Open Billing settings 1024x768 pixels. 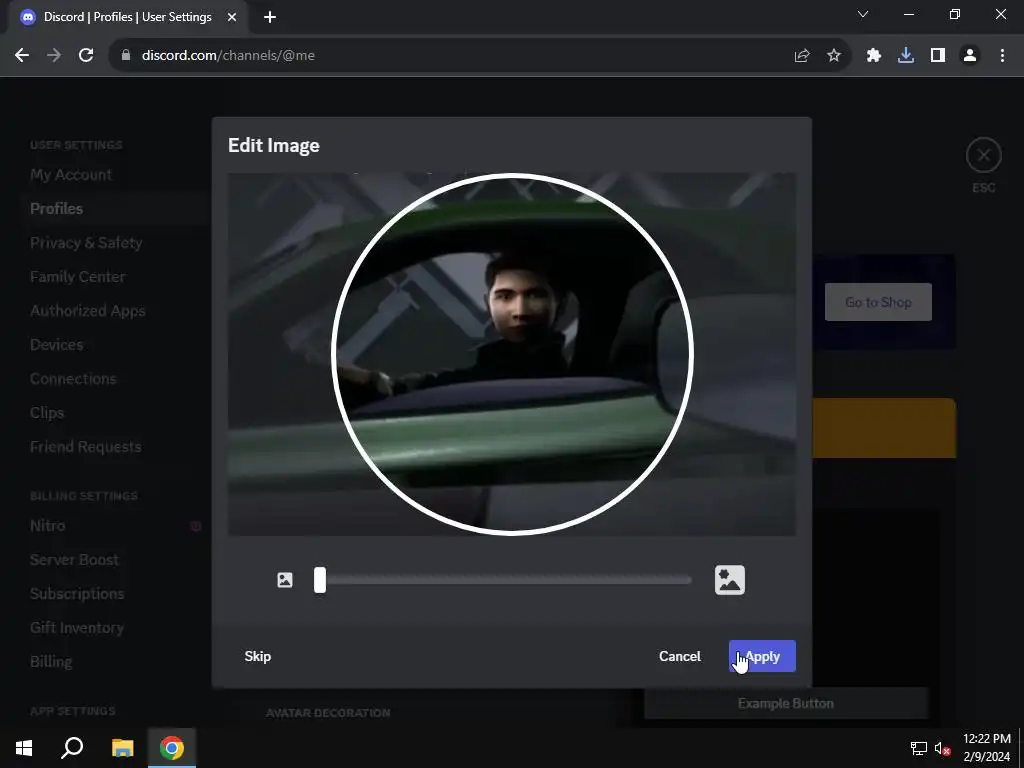(x=51, y=662)
